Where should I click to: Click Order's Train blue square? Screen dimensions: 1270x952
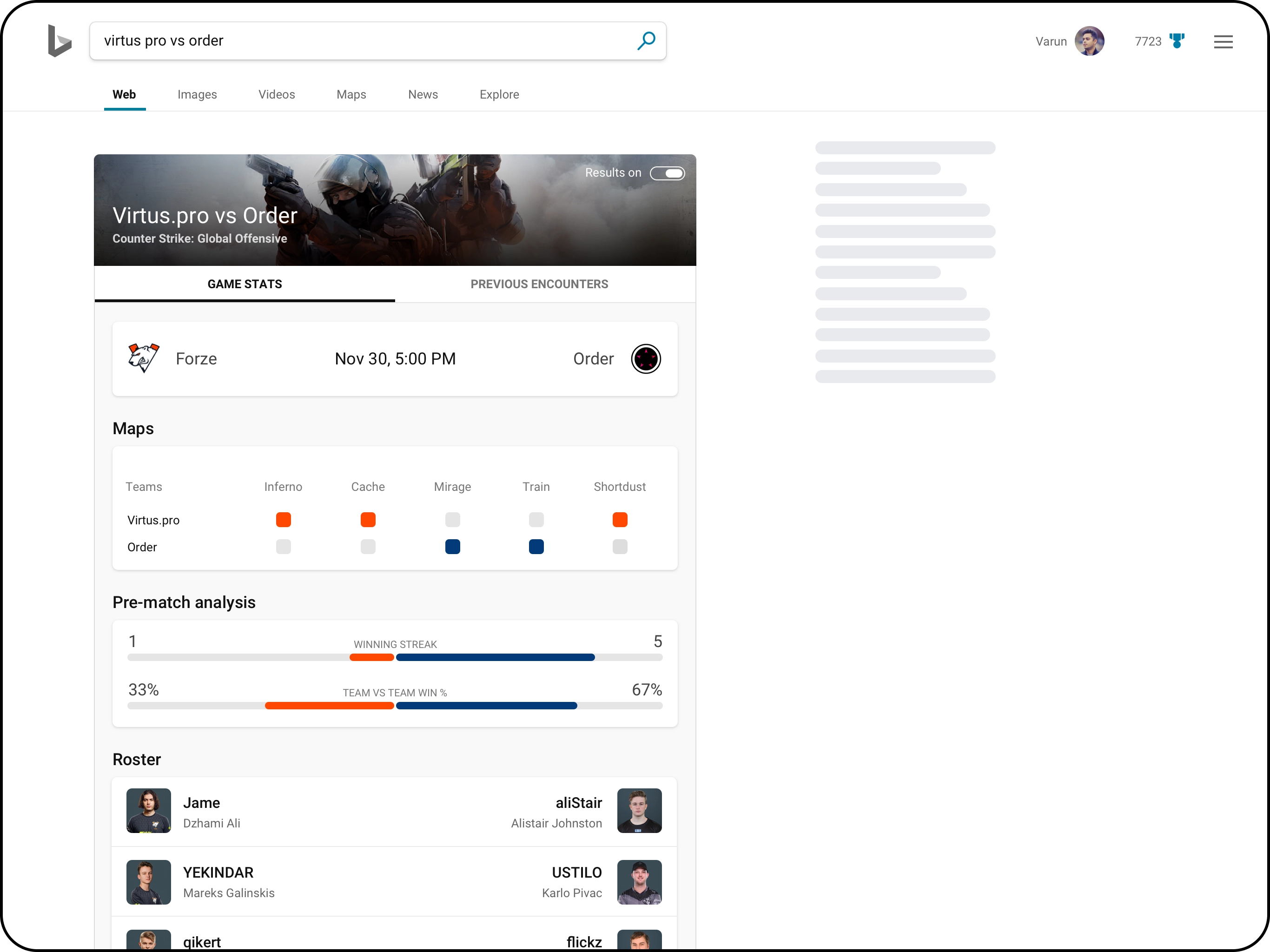(x=536, y=547)
